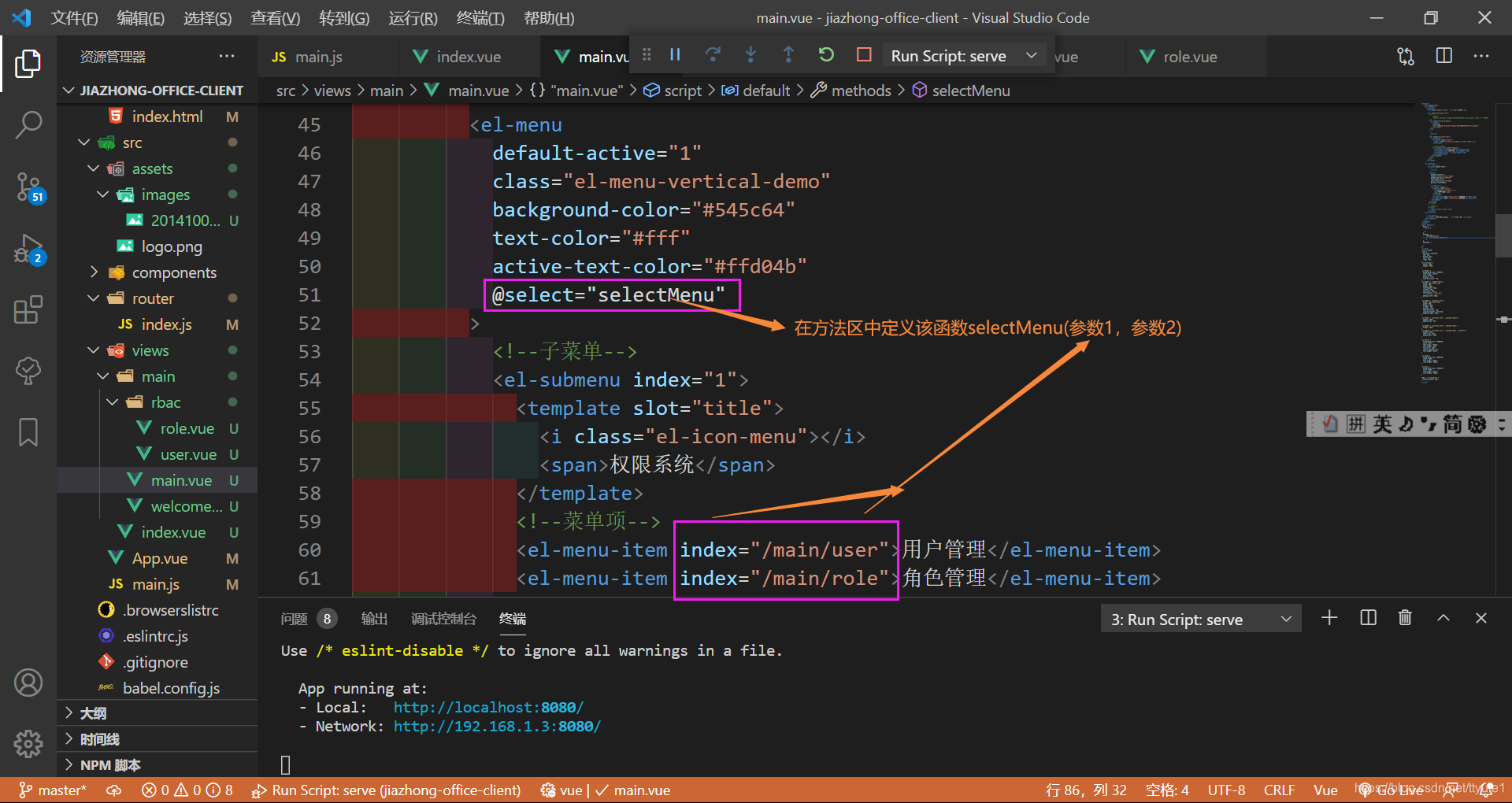Open the 运行(R) menu
Image resolution: width=1512 pixels, height=803 pixels.
pyautogui.click(x=413, y=18)
